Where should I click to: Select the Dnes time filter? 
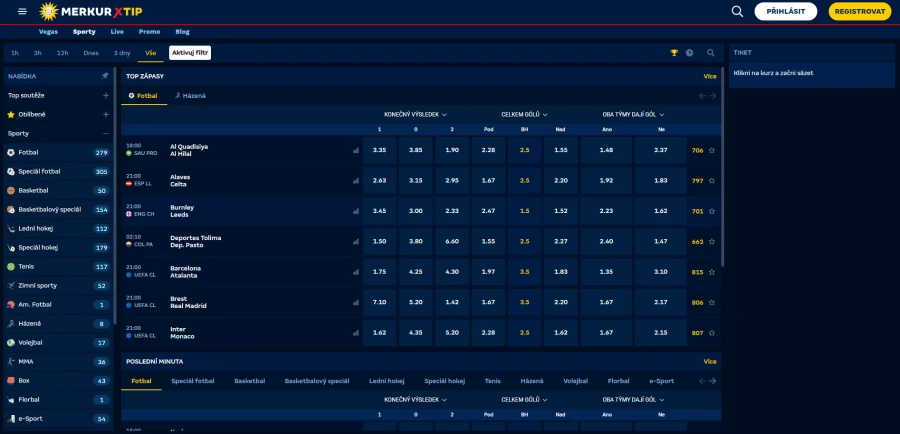click(x=91, y=53)
